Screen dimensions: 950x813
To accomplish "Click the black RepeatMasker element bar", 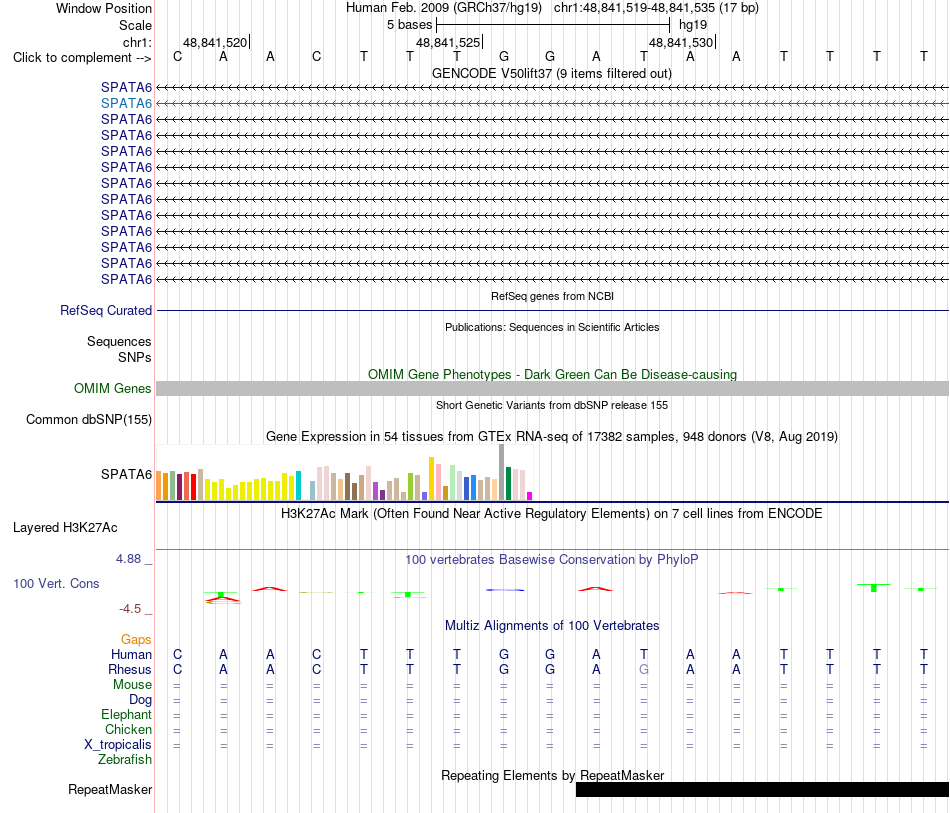I will coord(762,789).
